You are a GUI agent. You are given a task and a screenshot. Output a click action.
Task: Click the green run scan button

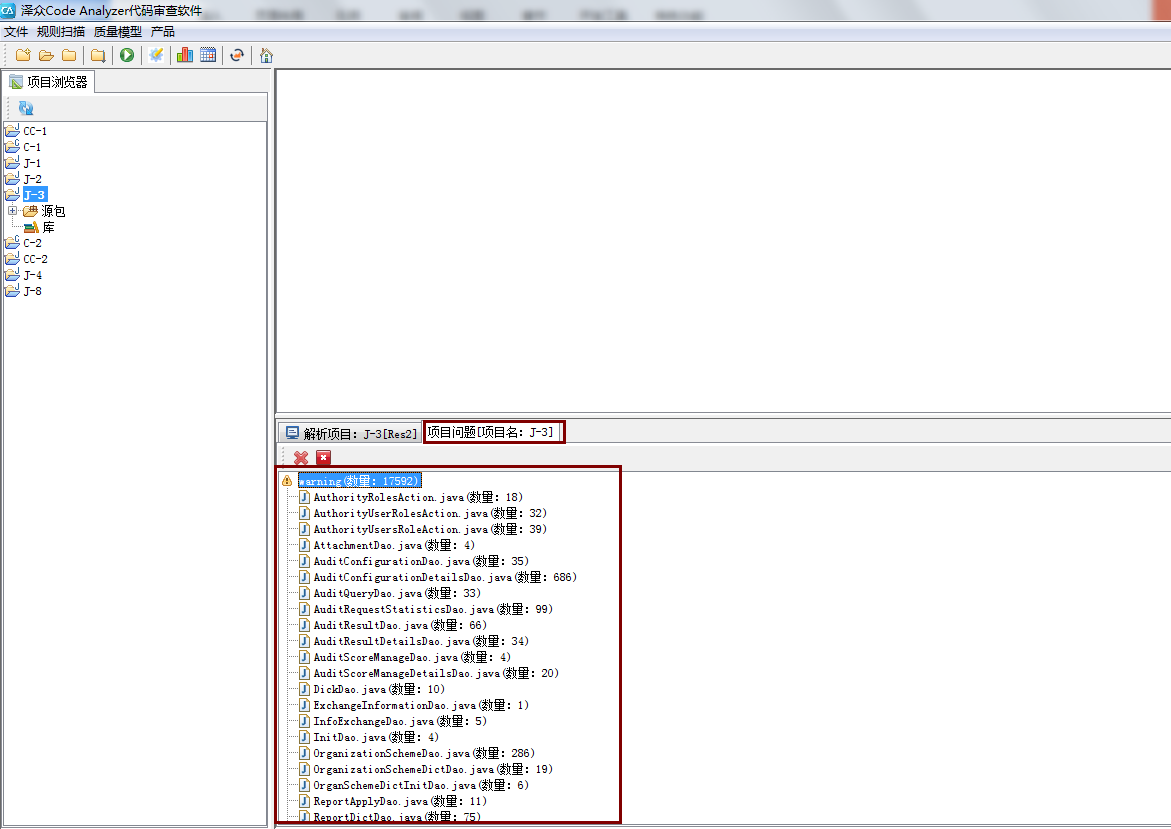click(127, 55)
